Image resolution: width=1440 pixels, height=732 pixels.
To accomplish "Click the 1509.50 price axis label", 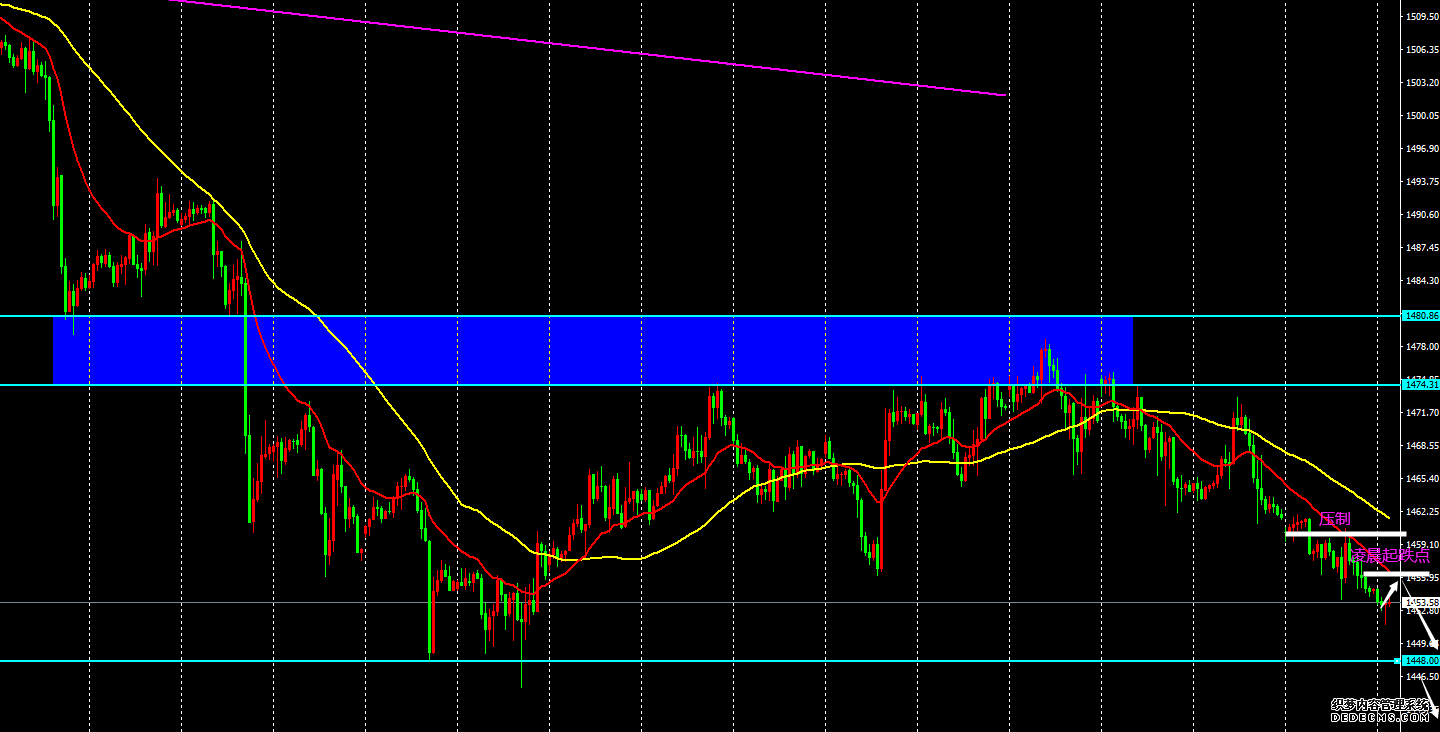I will (1421, 17).
